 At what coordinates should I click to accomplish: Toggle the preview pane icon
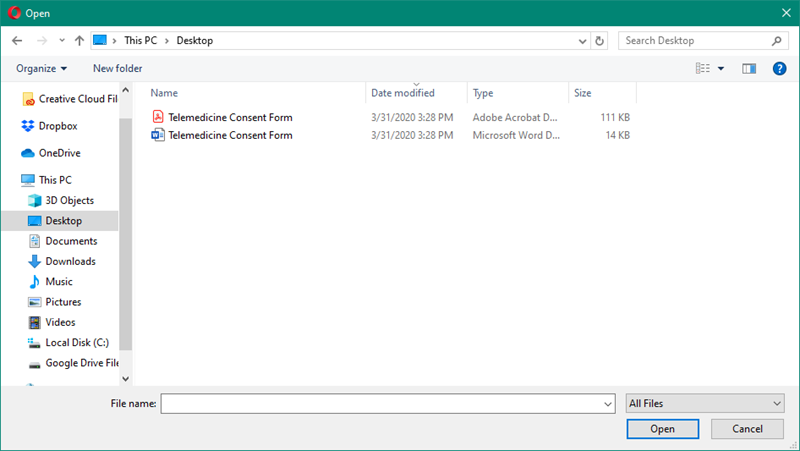(749, 68)
